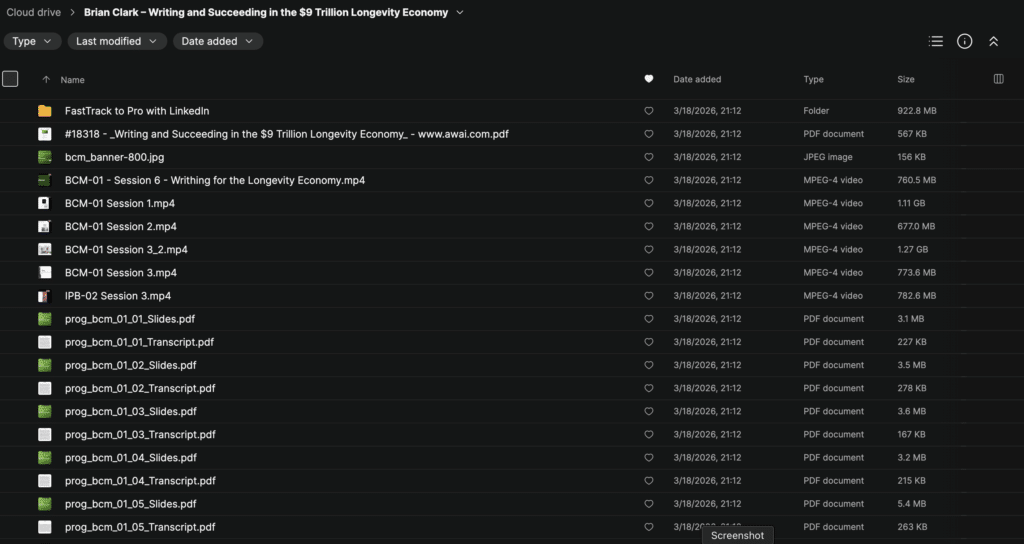Favorite the bcm_banner-800.jpg file

click(x=648, y=157)
